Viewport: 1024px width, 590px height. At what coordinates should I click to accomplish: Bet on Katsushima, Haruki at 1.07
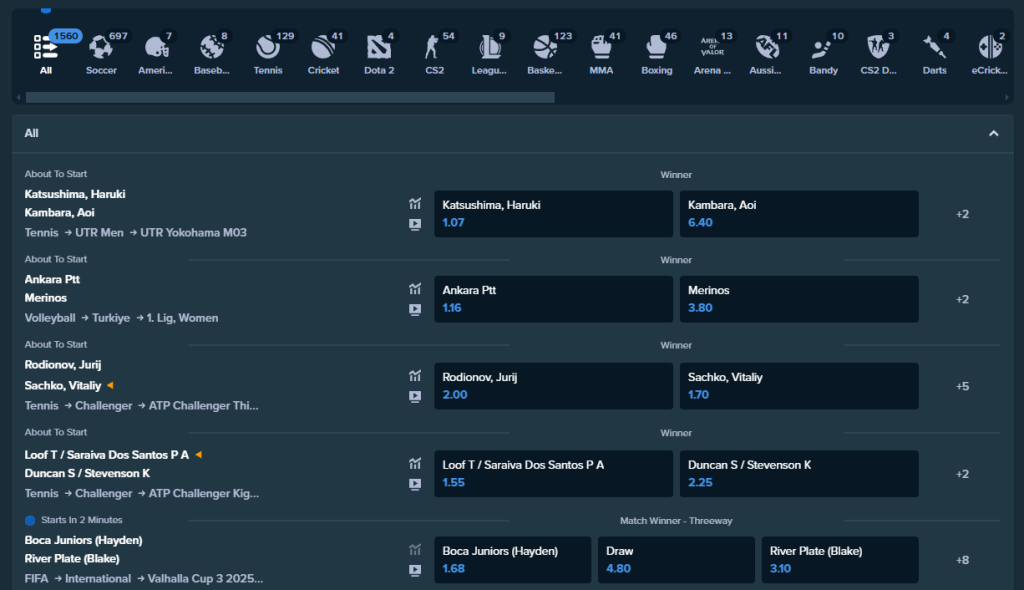[x=553, y=214]
